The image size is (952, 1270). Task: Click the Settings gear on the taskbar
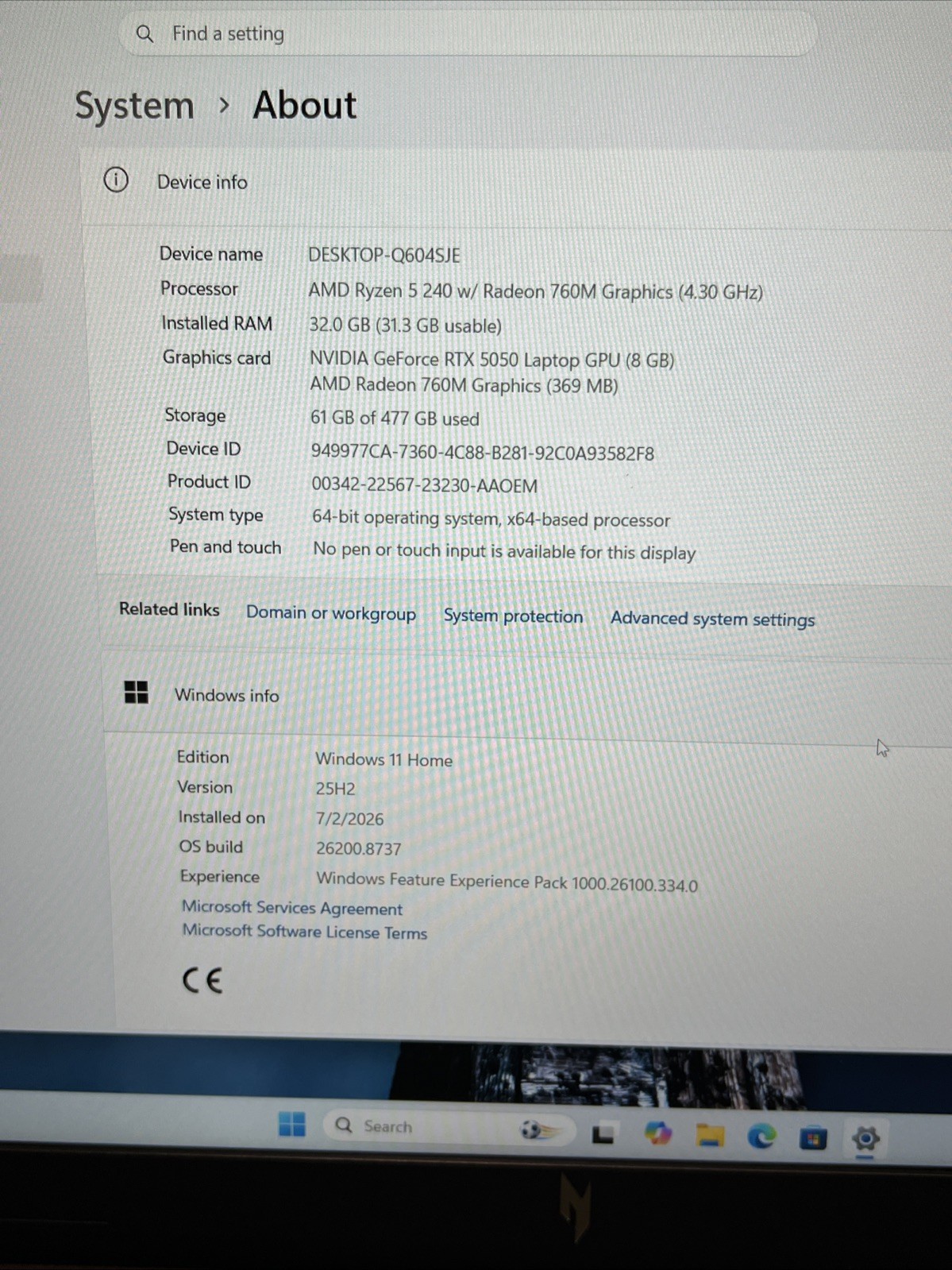(x=865, y=1140)
